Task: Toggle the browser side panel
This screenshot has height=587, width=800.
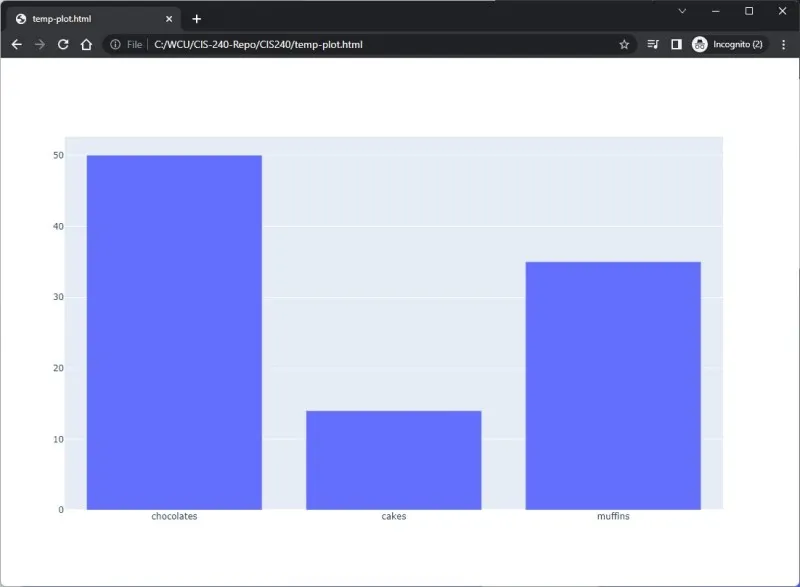Action: point(676,44)
